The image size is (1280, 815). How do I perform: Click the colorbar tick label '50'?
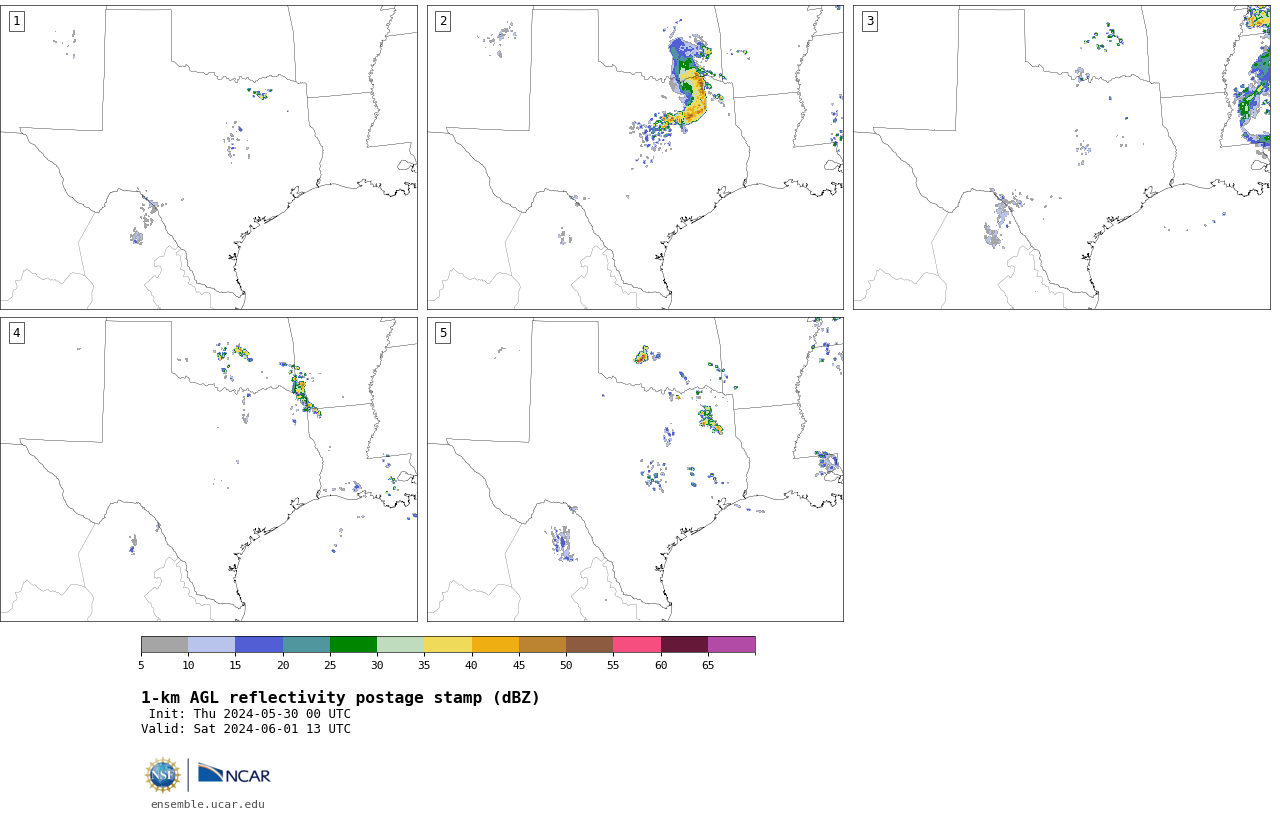coord(566,665)
